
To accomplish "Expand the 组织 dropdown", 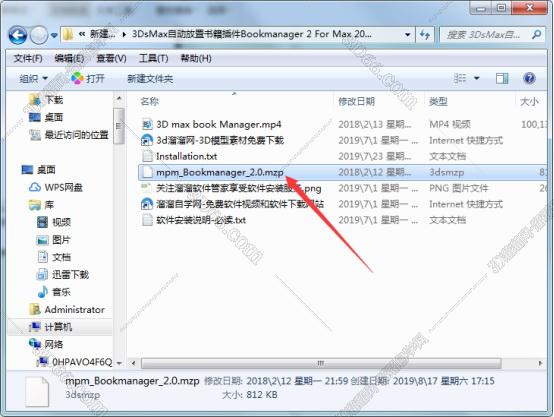I will [x=33, y=78].
